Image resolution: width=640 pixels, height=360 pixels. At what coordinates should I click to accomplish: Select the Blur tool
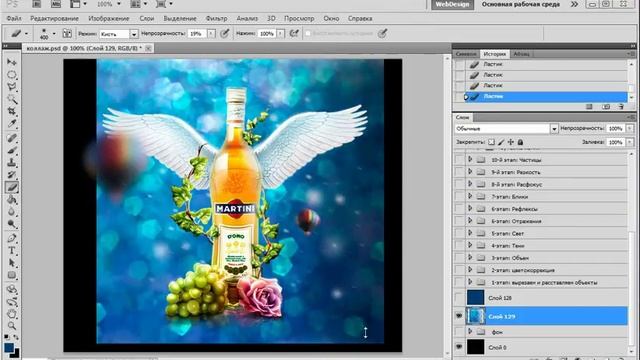pos(11,212)
